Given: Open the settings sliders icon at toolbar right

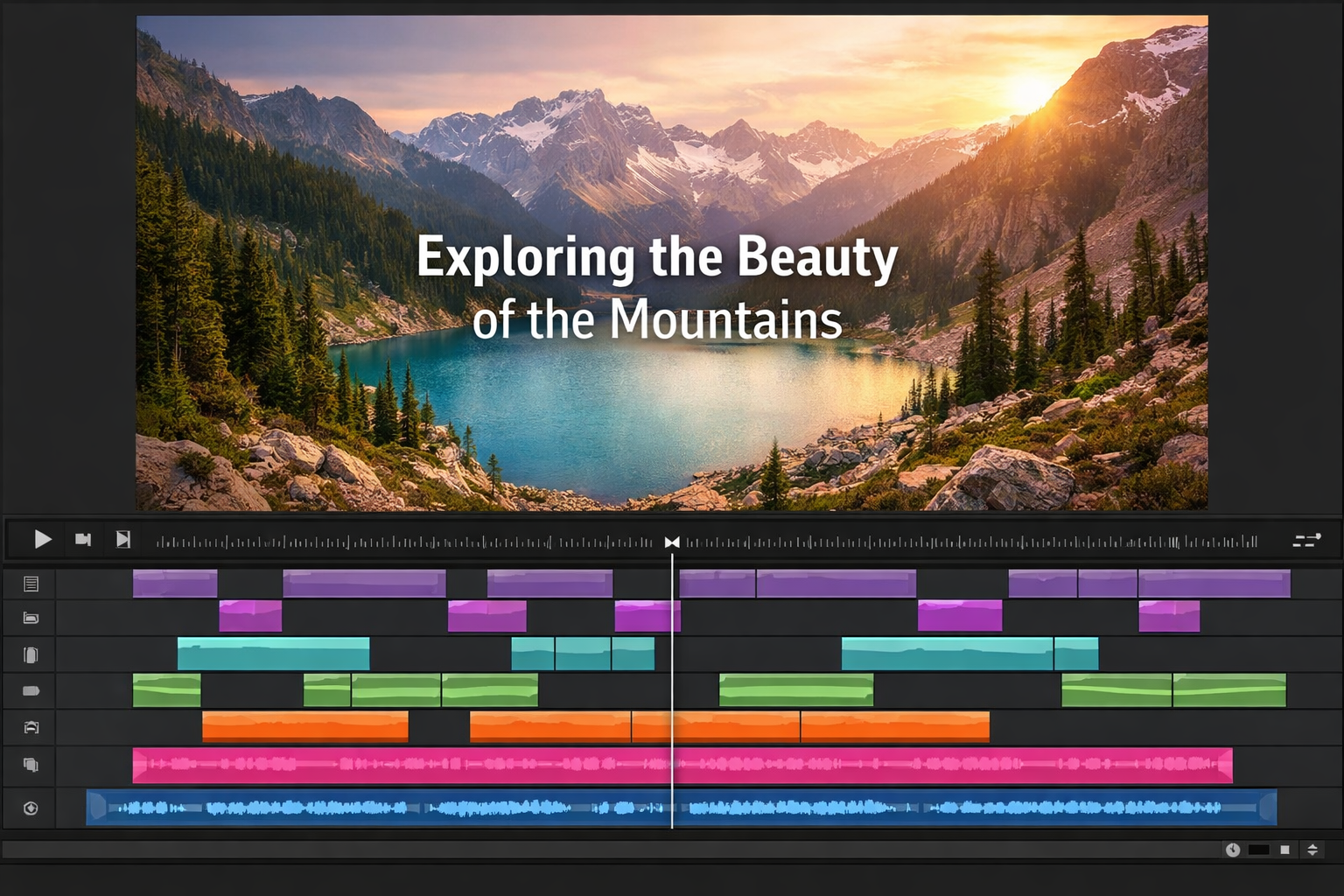Looking at the screenshot, I should pos(1306,541).
